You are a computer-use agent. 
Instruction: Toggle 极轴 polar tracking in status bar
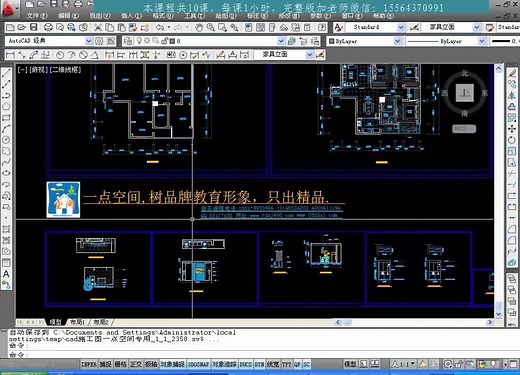pyautogui.click(x=151, y=364)
